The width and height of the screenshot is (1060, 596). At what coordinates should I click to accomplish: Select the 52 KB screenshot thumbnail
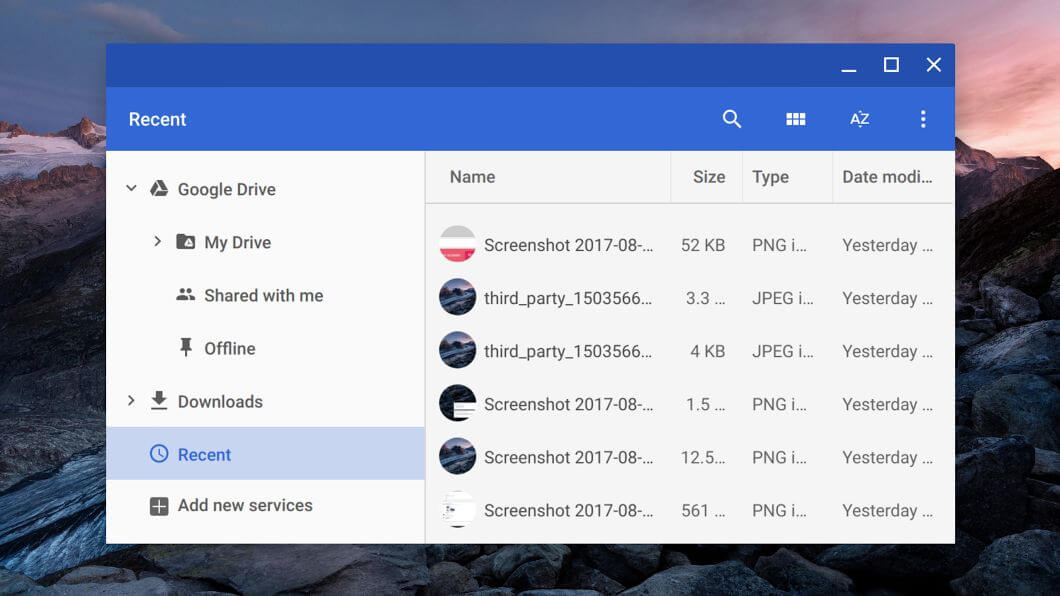pos(457,245)
